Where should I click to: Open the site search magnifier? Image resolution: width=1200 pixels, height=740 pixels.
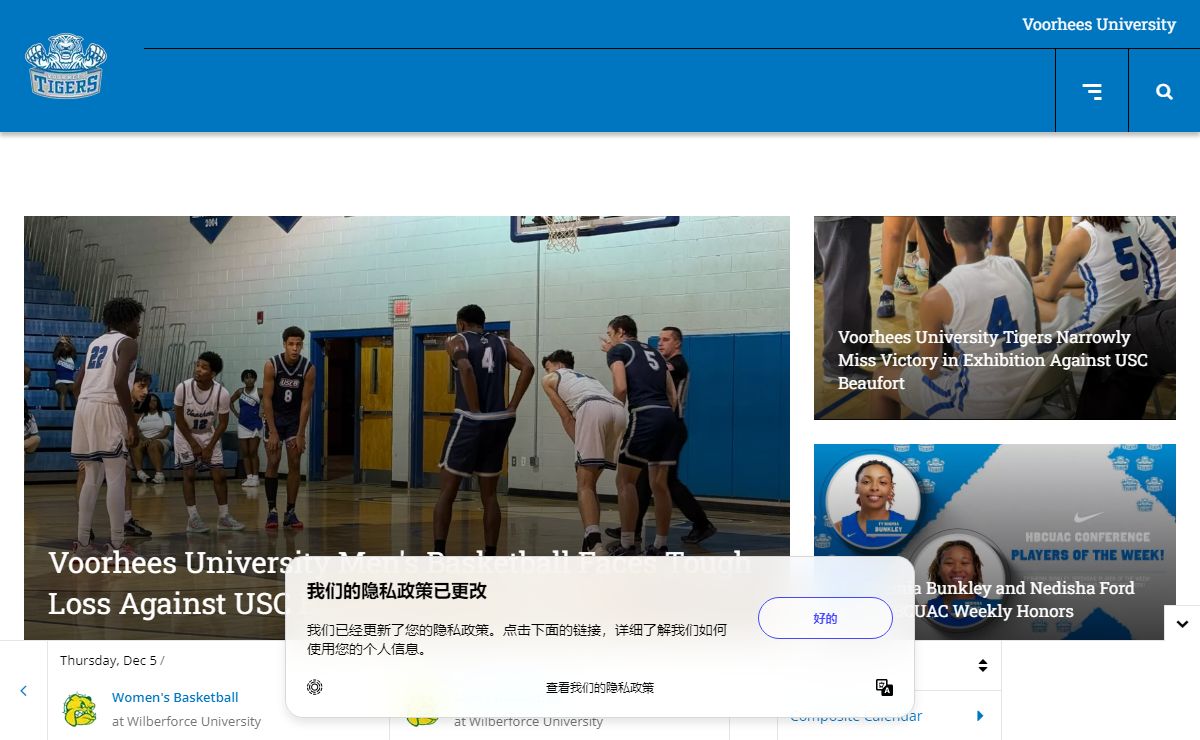coord(1164,91)
